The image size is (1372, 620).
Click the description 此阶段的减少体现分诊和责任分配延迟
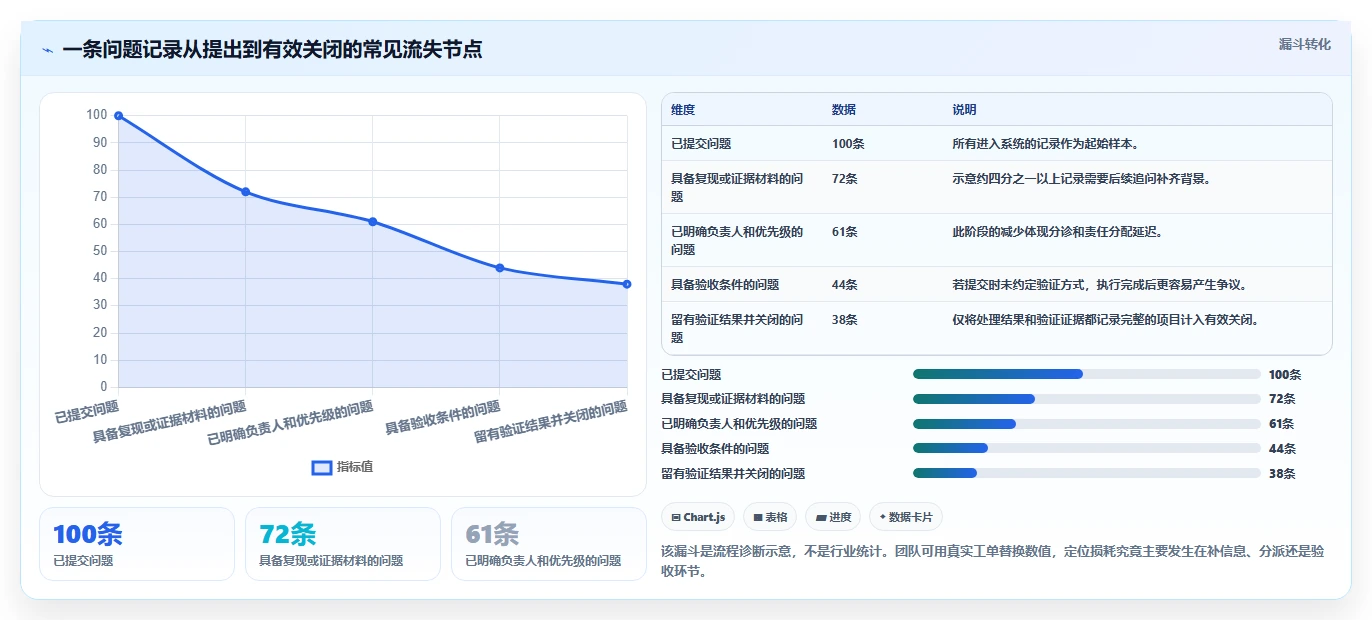pyautogui.click(x=1057, y=232)
